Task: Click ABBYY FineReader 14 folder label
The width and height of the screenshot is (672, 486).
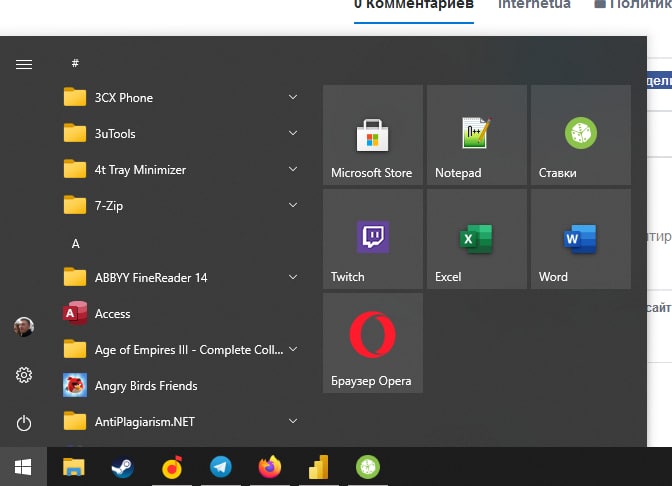Action: pyautogui.click(x=151, y=278)
